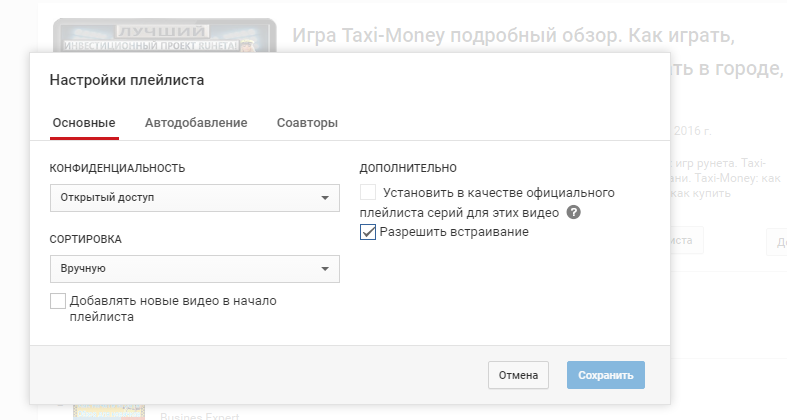Viewport: 787px width, 420px height.
Task: Open the Соавторы tab
Action: click(307, 123)
